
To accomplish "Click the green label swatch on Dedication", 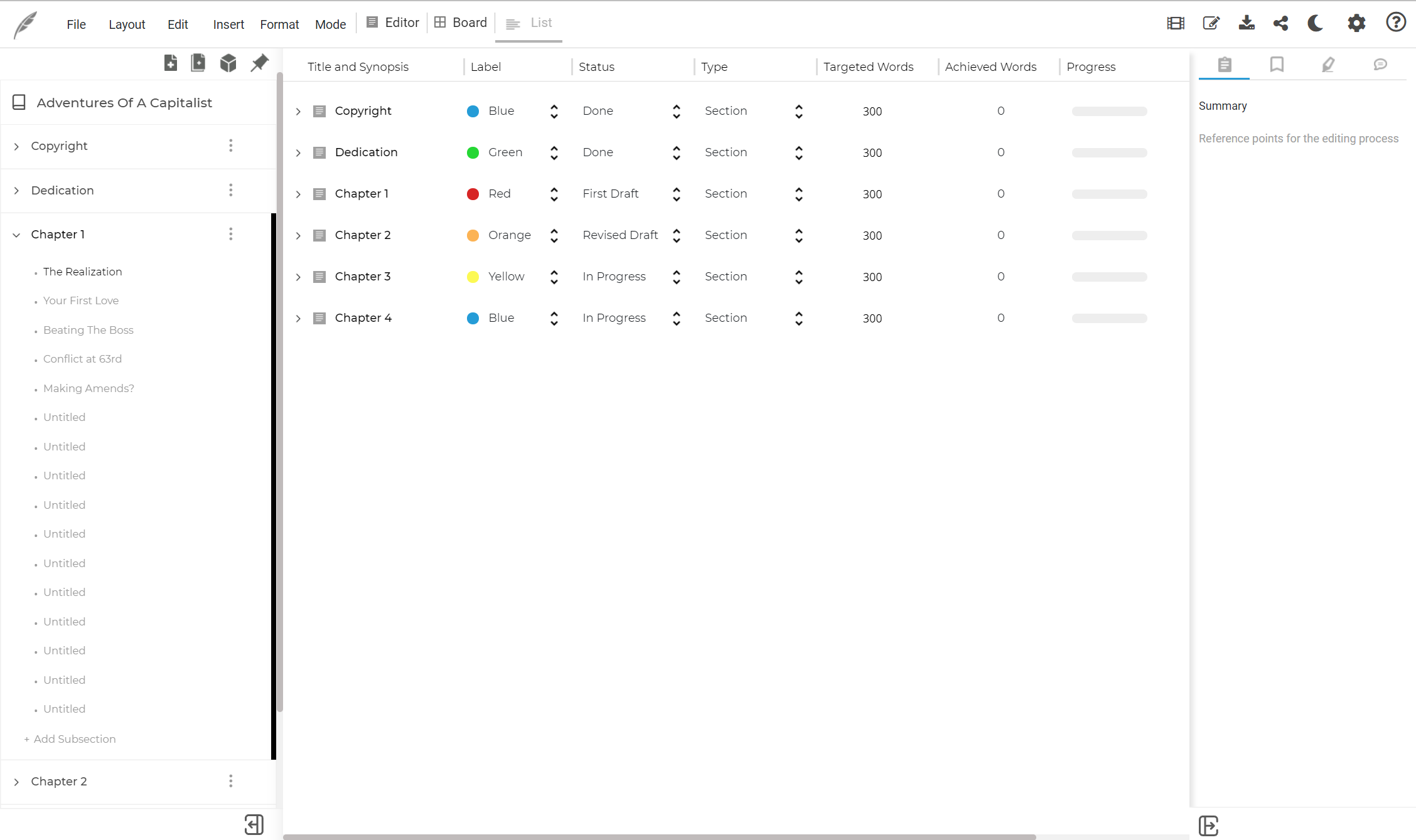I will point(473,152).
